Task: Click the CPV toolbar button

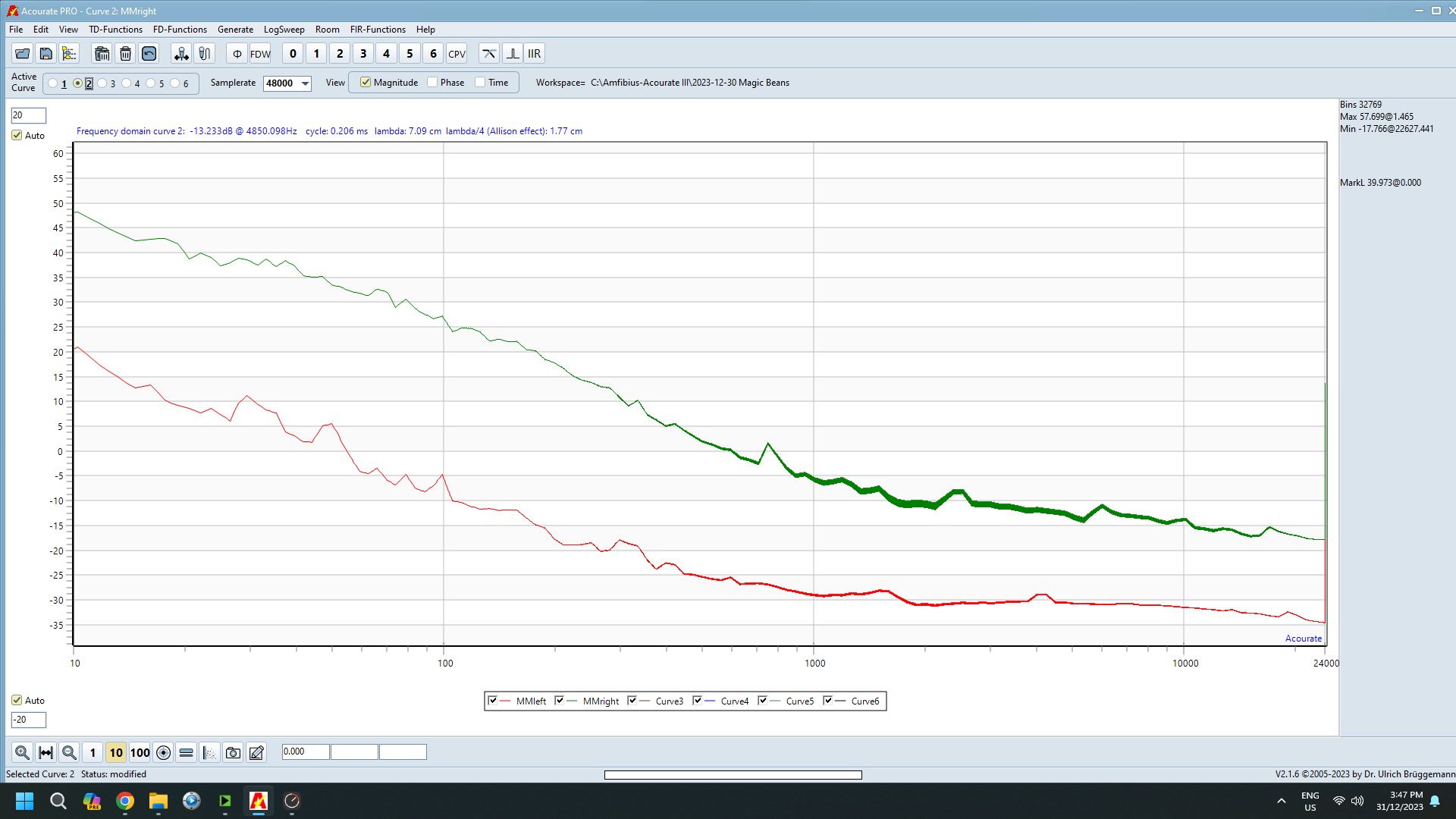Action: click(x=457, y=54)
